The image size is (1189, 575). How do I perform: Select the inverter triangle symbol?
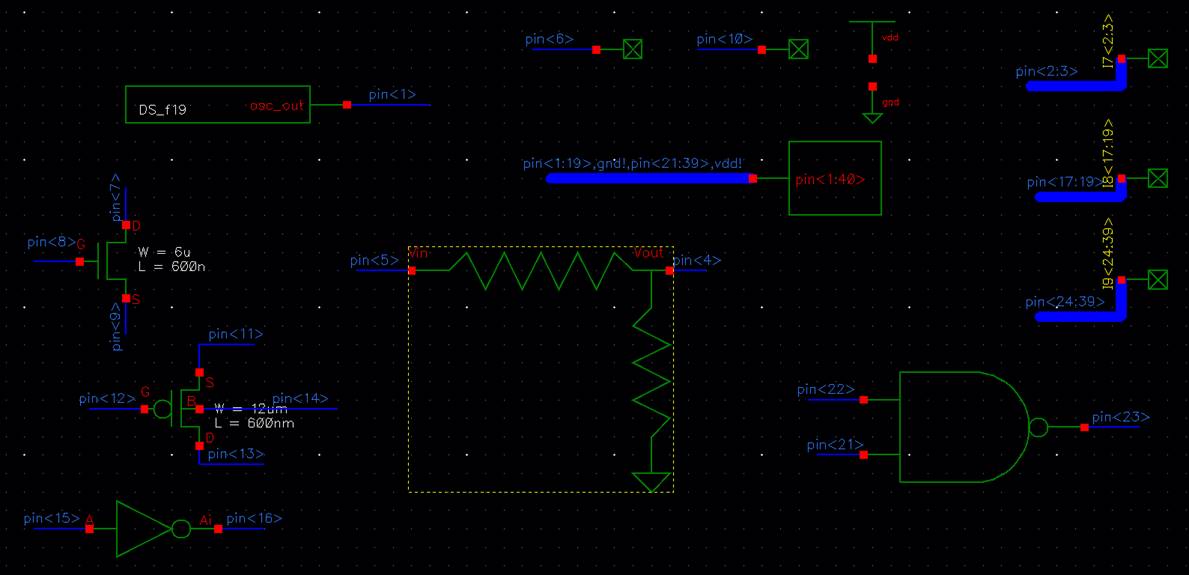[144, 529]
